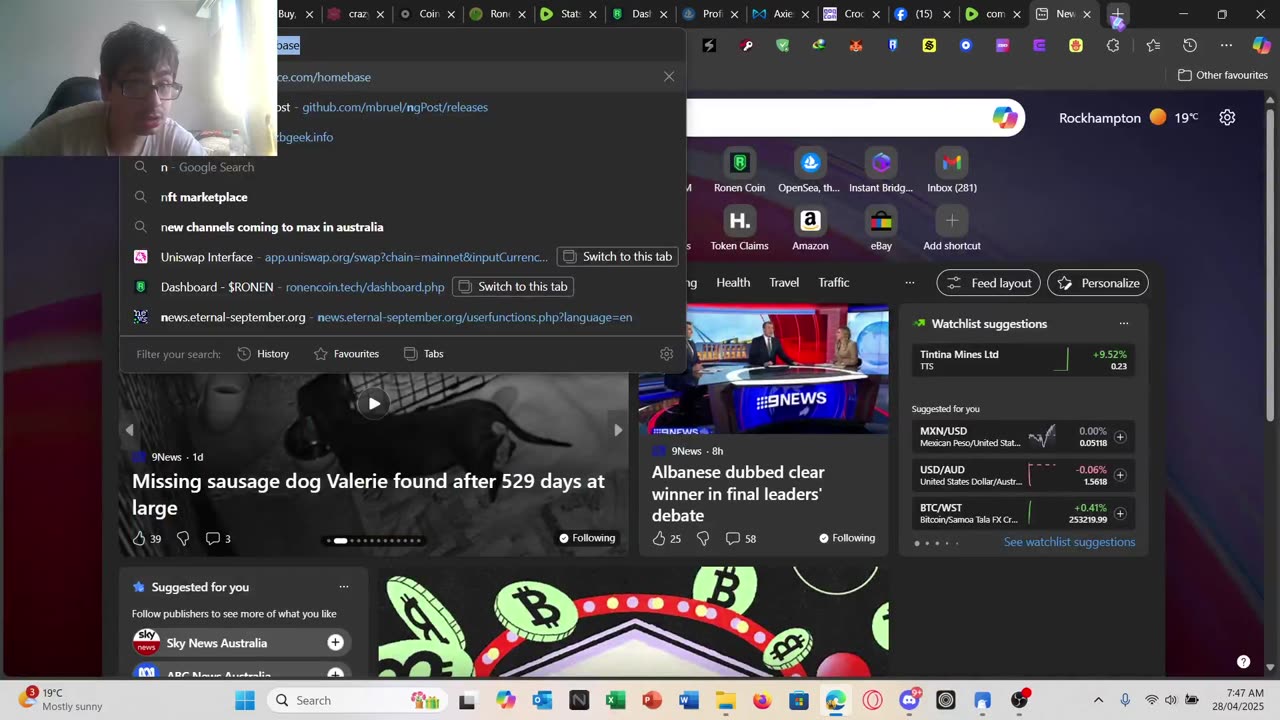Open the Favourites star toolbar icon
1280x720 pixels.
pyautogui.click(x=1153, y=45)
